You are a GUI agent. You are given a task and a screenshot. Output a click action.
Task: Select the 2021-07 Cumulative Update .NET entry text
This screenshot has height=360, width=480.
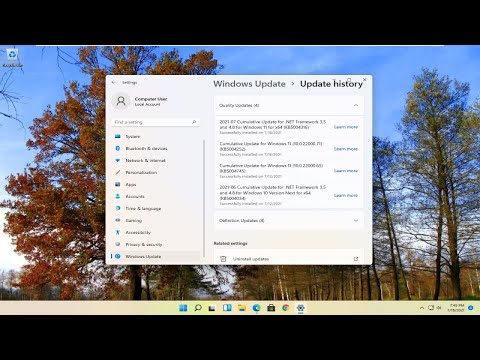coord(273,124)
